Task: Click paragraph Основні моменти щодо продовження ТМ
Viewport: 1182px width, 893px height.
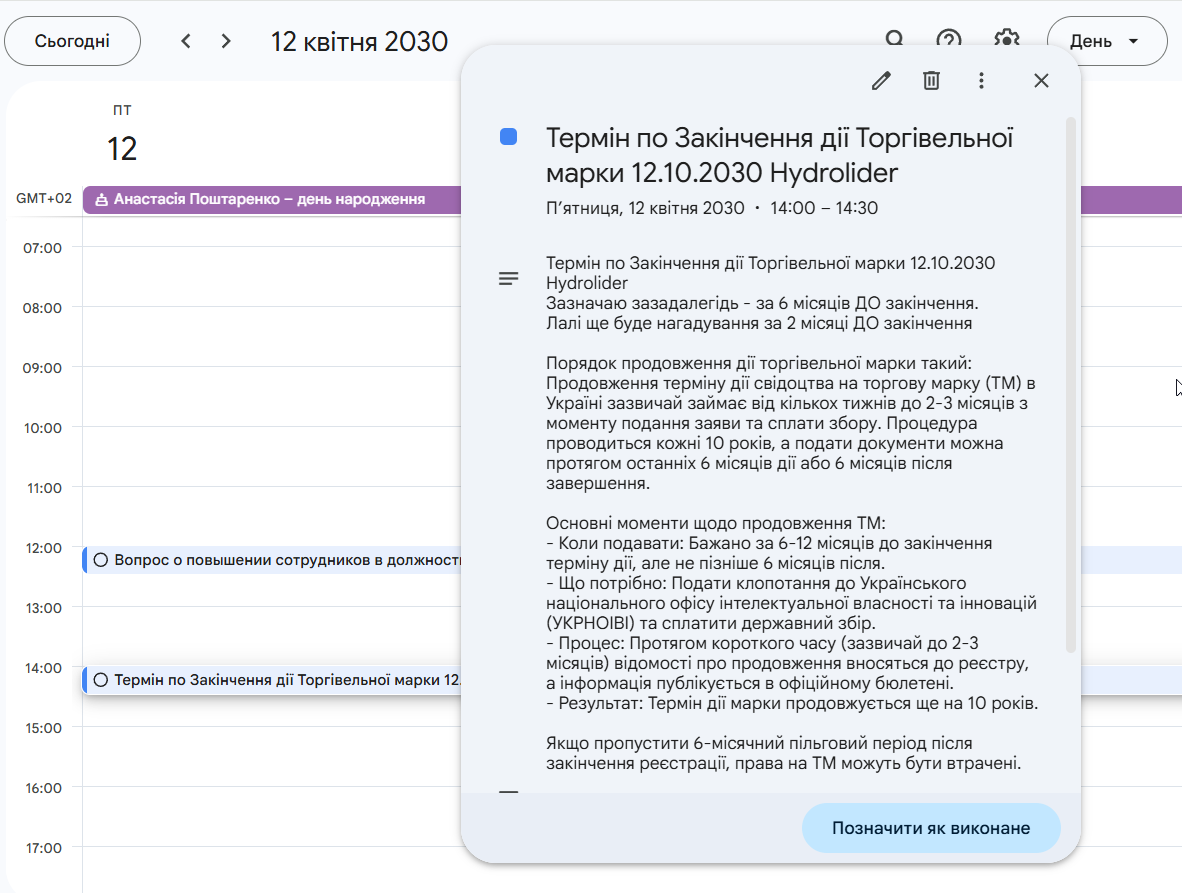Action: pos(715,523)
